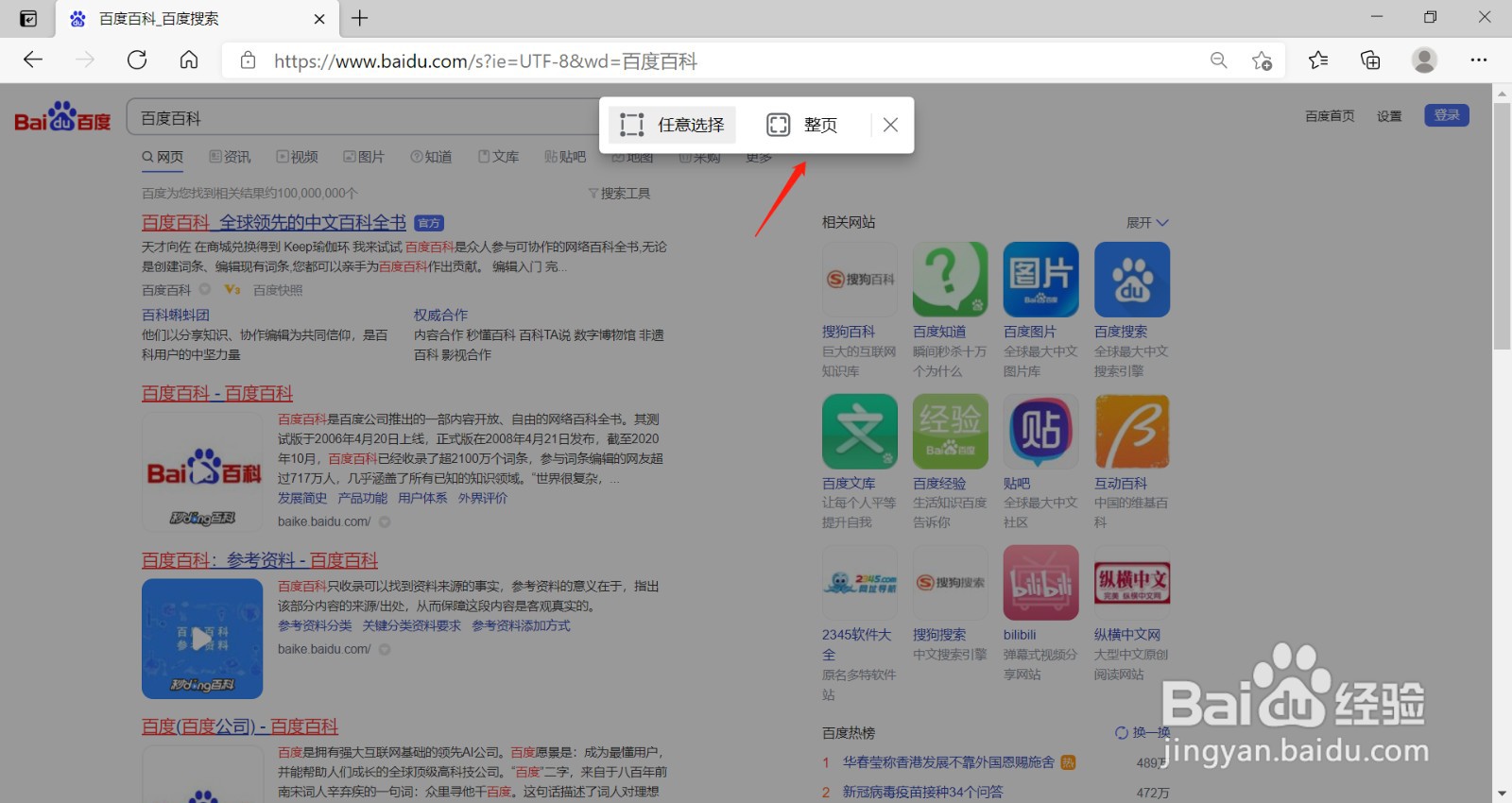Switch to the 网页 search tab
This screenshot has height=803, width=1512.
(163, 157)
